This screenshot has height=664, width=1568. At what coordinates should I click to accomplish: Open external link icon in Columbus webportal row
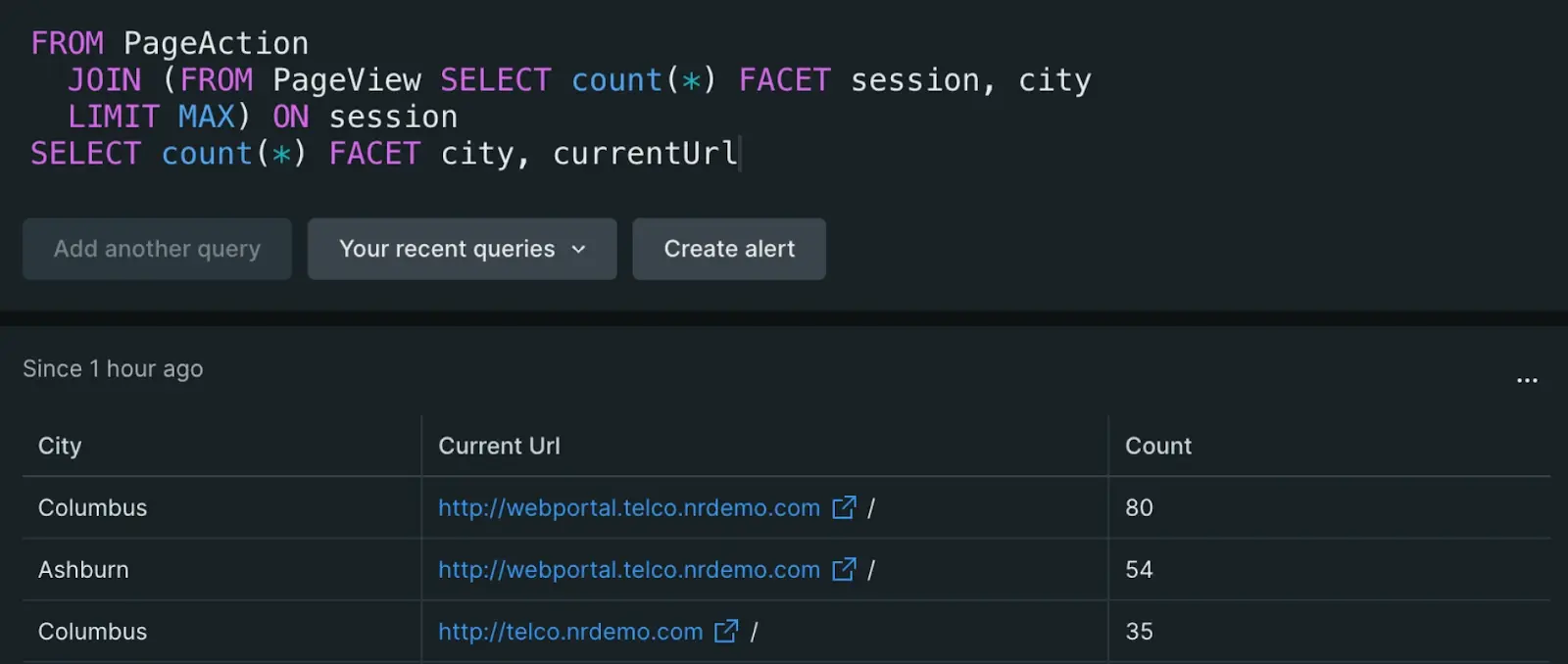[843, 507]
